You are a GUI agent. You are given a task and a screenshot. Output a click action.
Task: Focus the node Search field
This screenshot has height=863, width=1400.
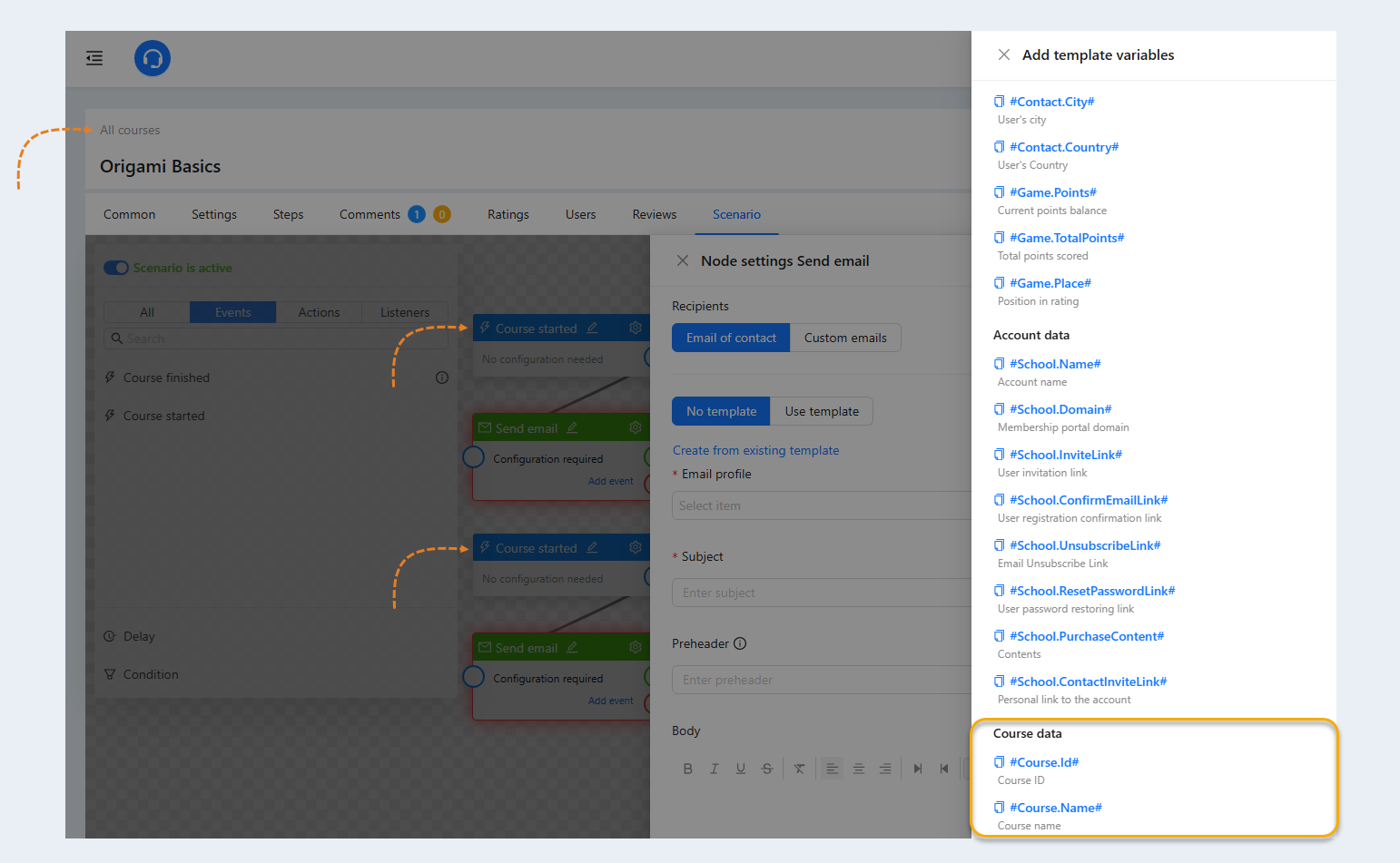tap(276, 338)
